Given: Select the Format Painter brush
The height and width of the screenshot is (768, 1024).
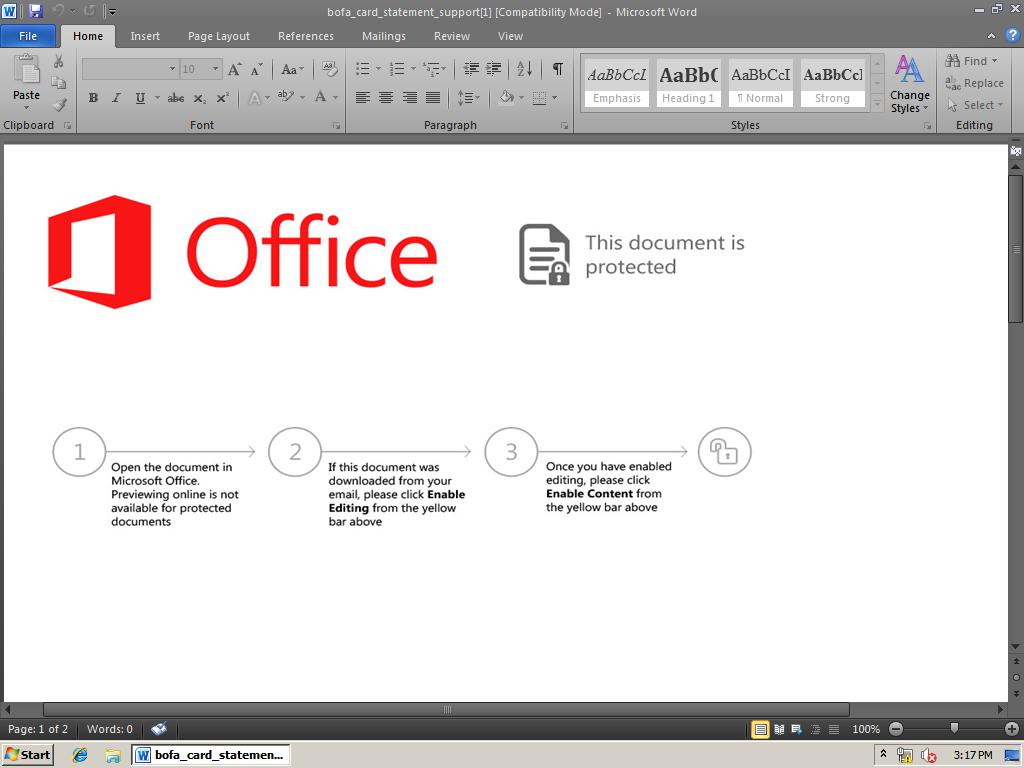Looking at the screenshot, I should click(59, 104).
